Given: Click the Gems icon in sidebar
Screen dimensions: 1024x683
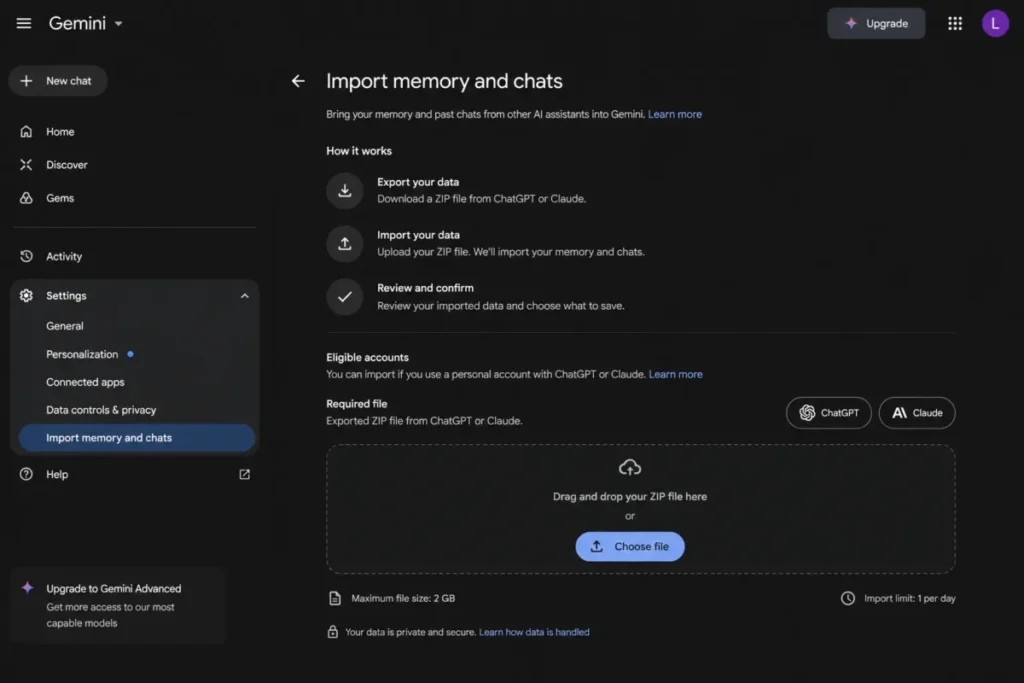Looking at the screenshot, I should click(x=26, y=198).
